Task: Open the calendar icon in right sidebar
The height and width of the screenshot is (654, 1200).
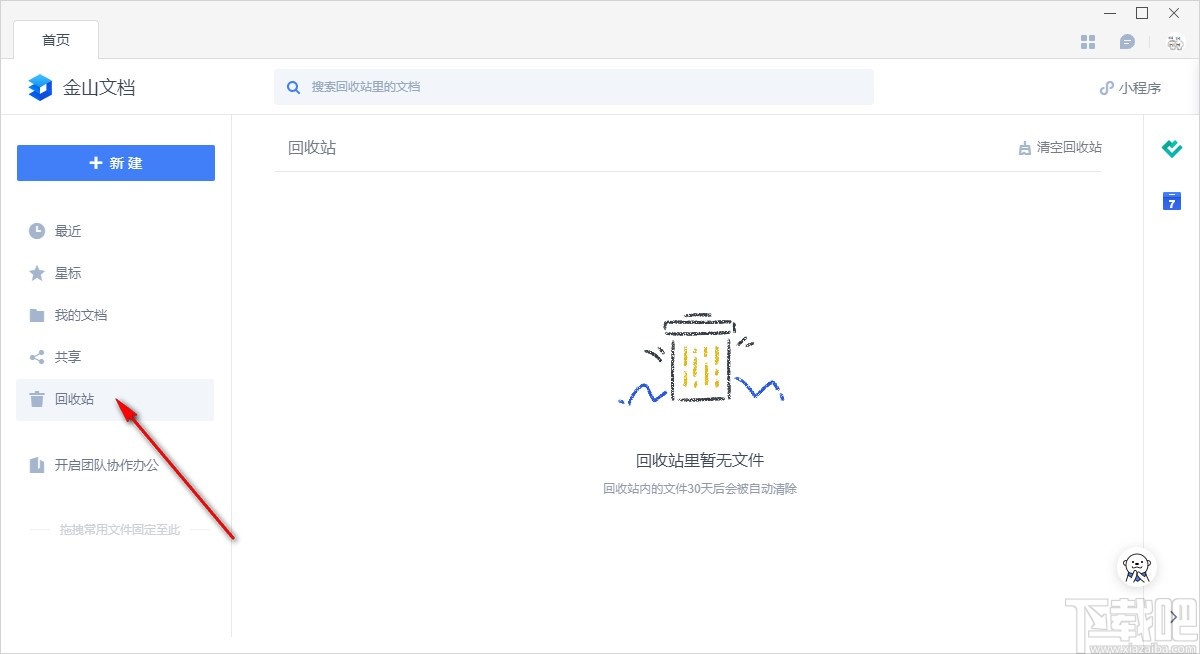Action: (1171, 201)
